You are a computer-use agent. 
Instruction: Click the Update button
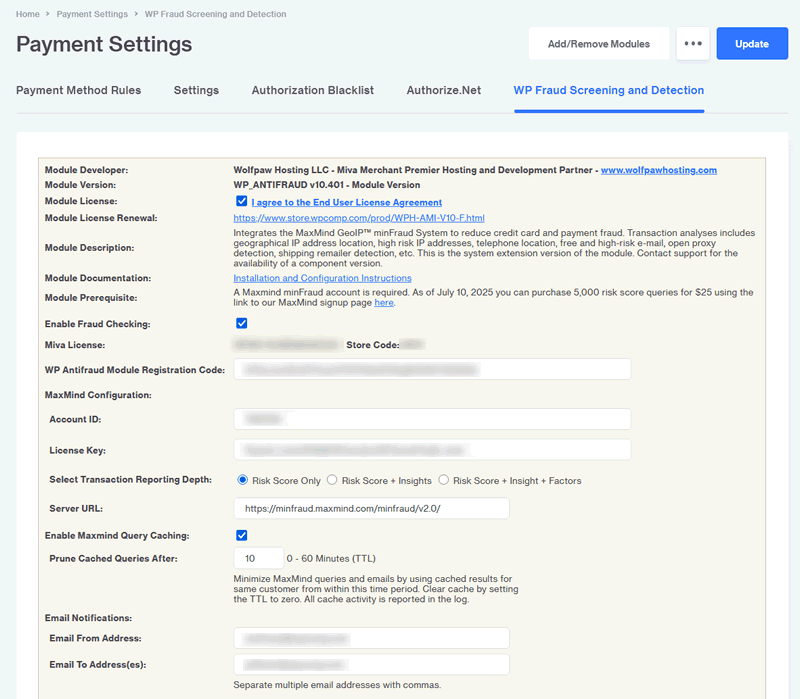(752, 44)
